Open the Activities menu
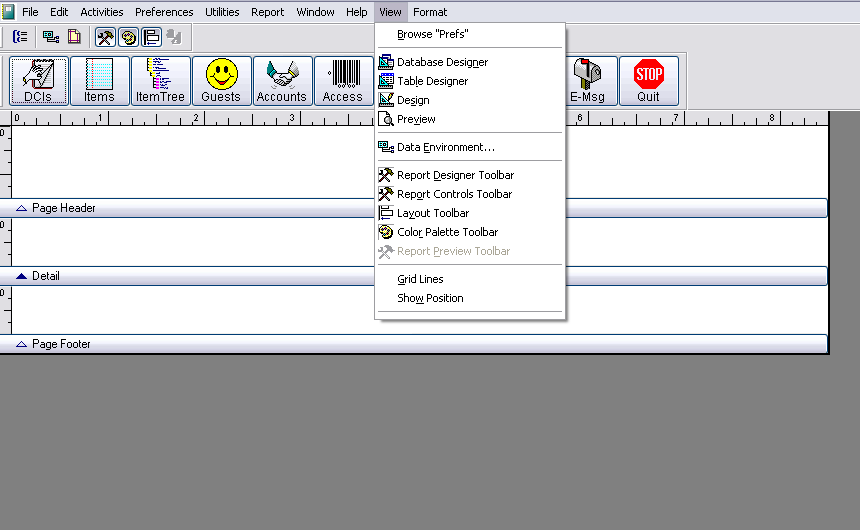Screen dimensions: 860x530 point(101,12)
